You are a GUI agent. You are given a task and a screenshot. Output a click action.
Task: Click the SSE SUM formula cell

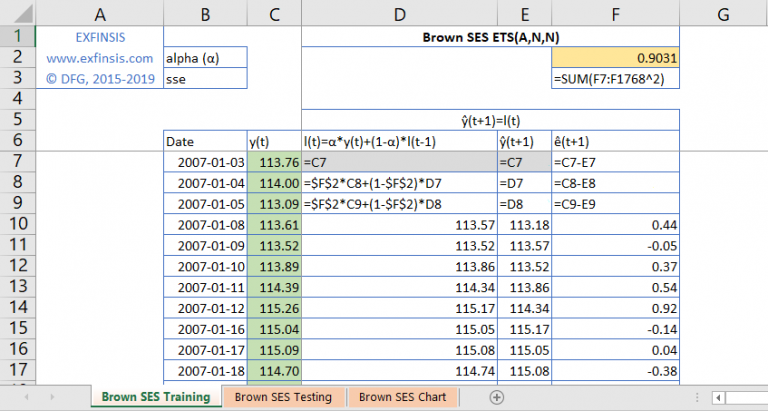click(x=615, y=79)
